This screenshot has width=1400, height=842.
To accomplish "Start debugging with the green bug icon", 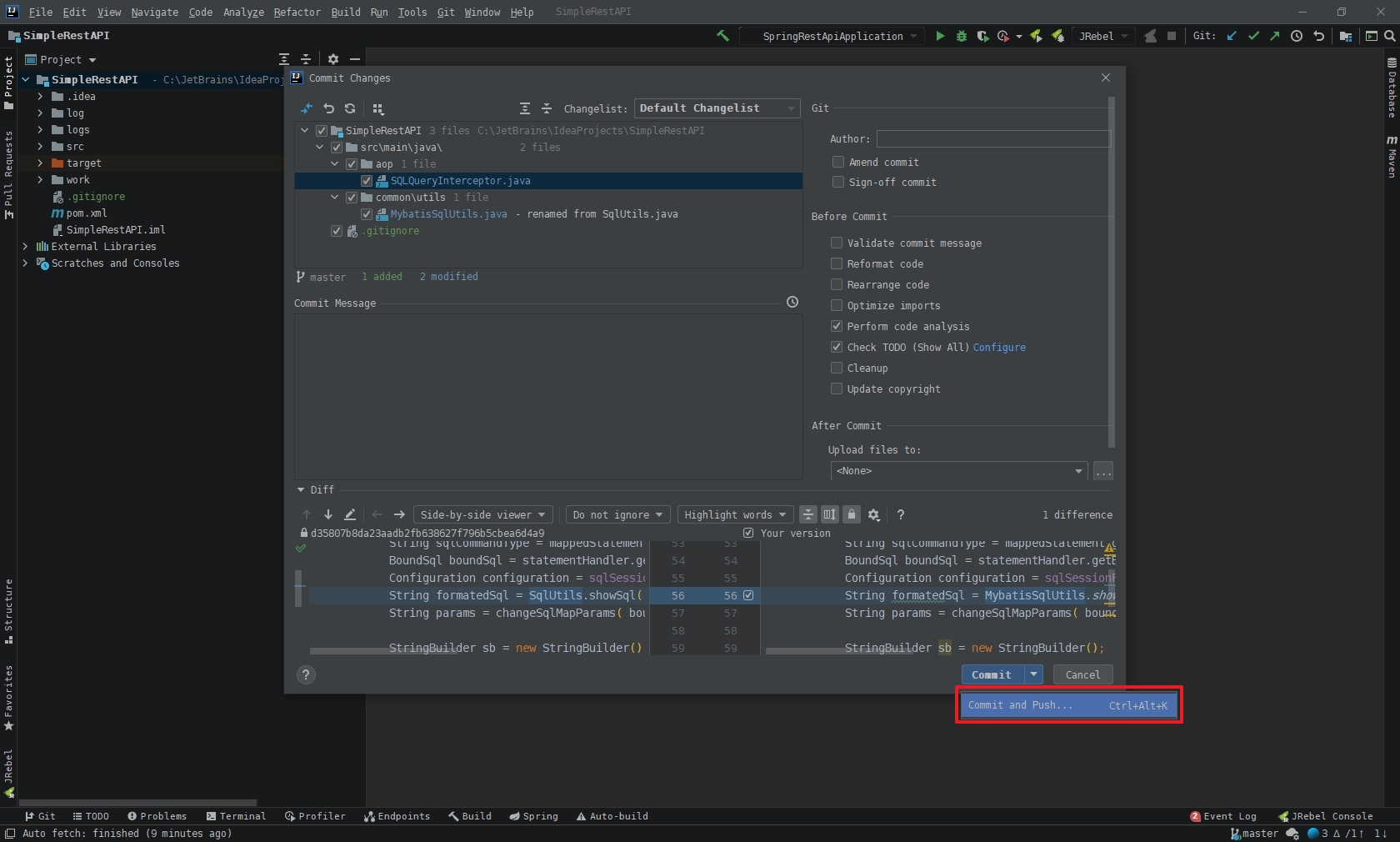I will (962, 36).
